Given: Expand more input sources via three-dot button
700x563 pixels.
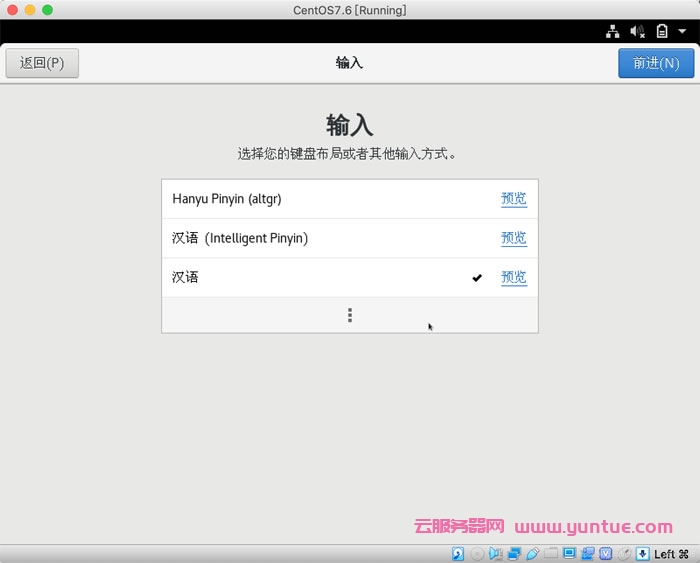Looking at the screenshot, I should tap(349, 315).
